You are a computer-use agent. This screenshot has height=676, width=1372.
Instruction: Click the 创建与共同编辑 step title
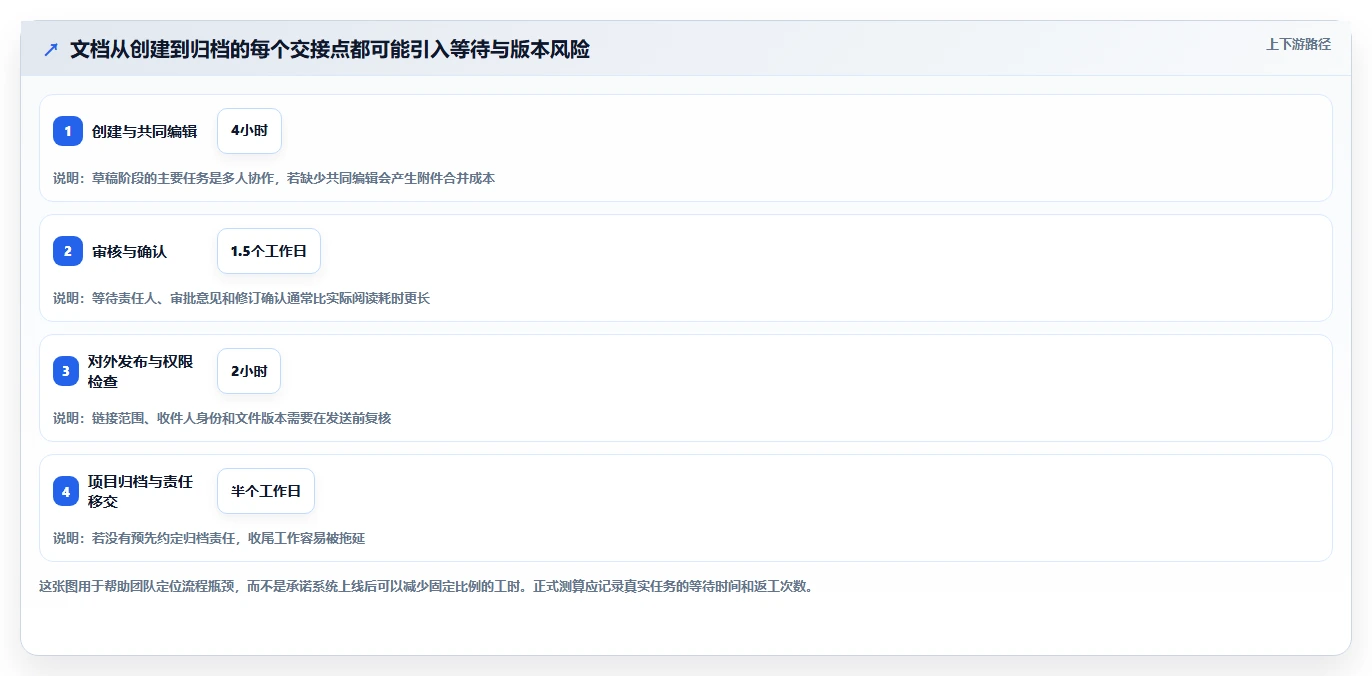coord(144,131)
